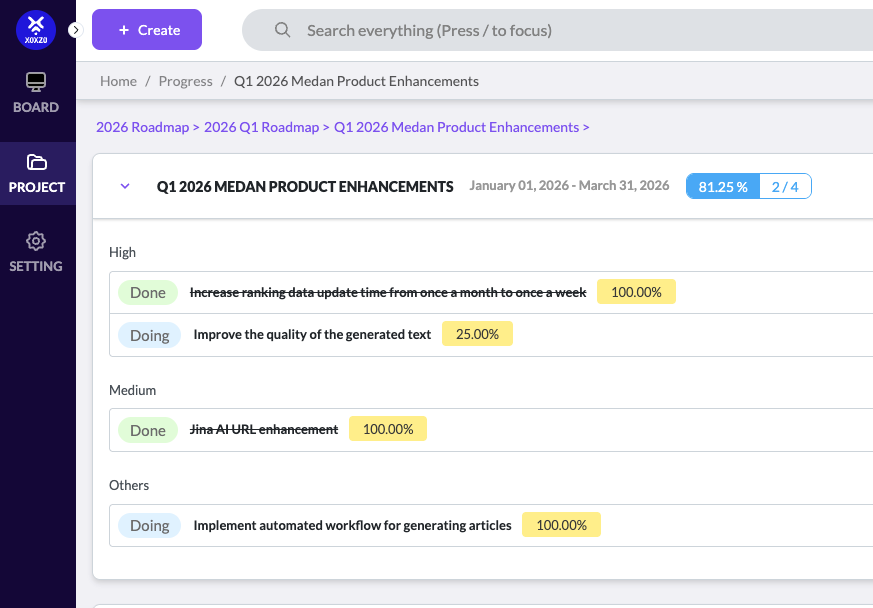
Task: Click the Others group label
Action: [x=129, y=486]
